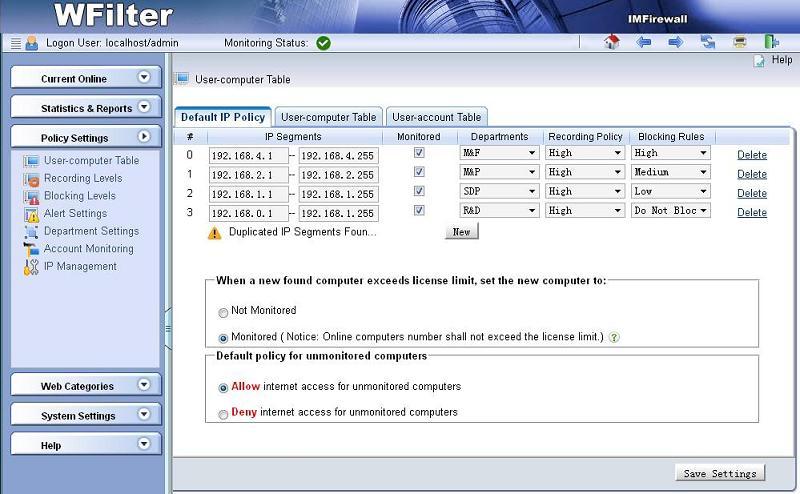800x494 pixels.
Task: Click the Recording Levels sidebar icon
Action: 31,179
